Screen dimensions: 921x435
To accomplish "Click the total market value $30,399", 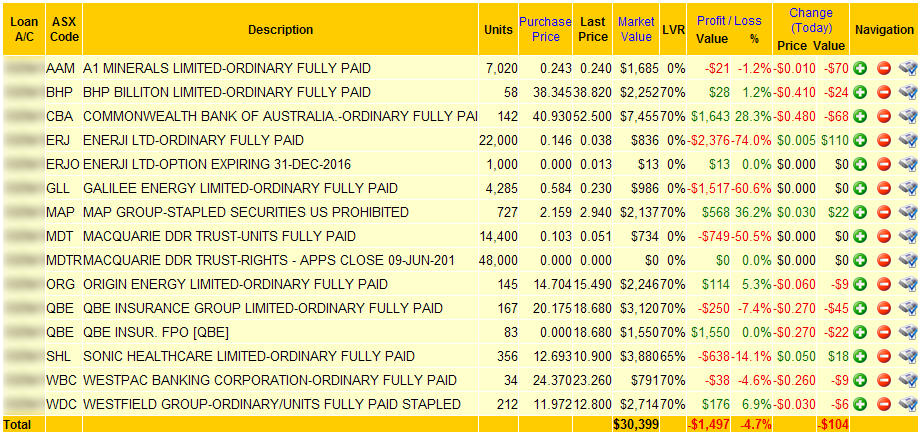I will [x=636, y=424].
